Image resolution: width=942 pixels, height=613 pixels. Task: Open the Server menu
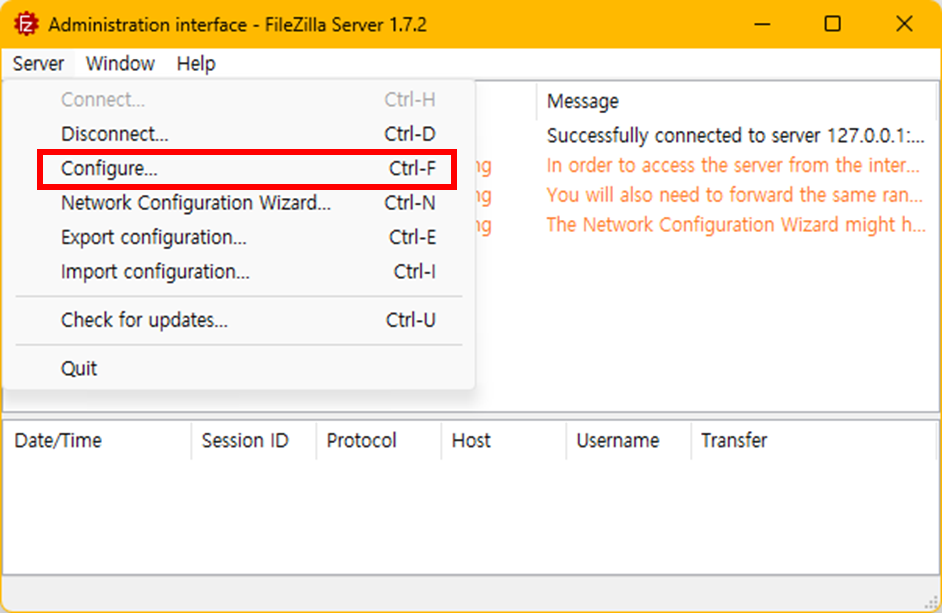(x=38, y=63)
